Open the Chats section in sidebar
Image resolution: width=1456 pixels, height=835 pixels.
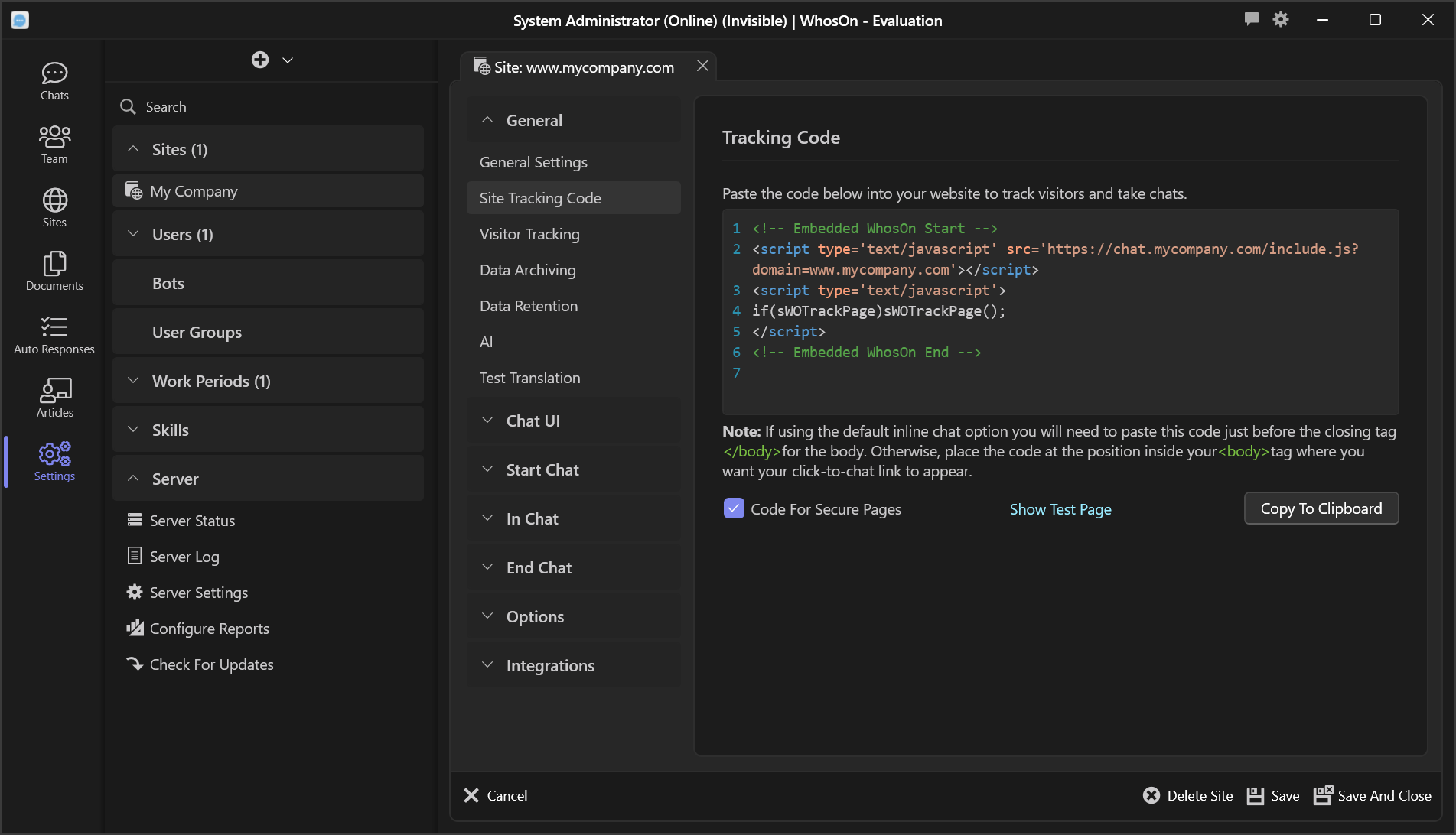(54, 81)
